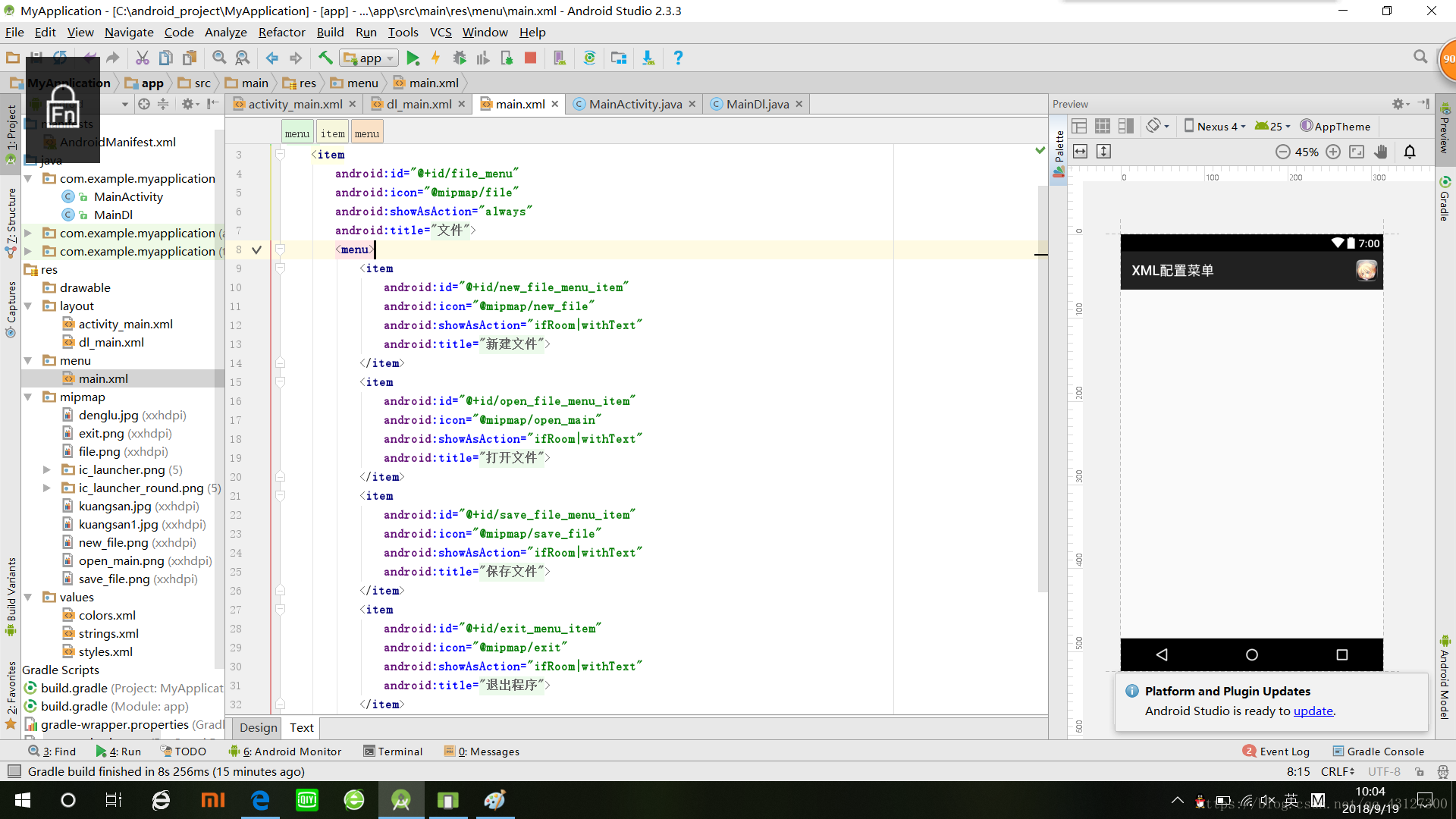Open Android Profiler icon in toolbar
The height and width of the screenshot is (819, 1456).
(x=483, y=58)
